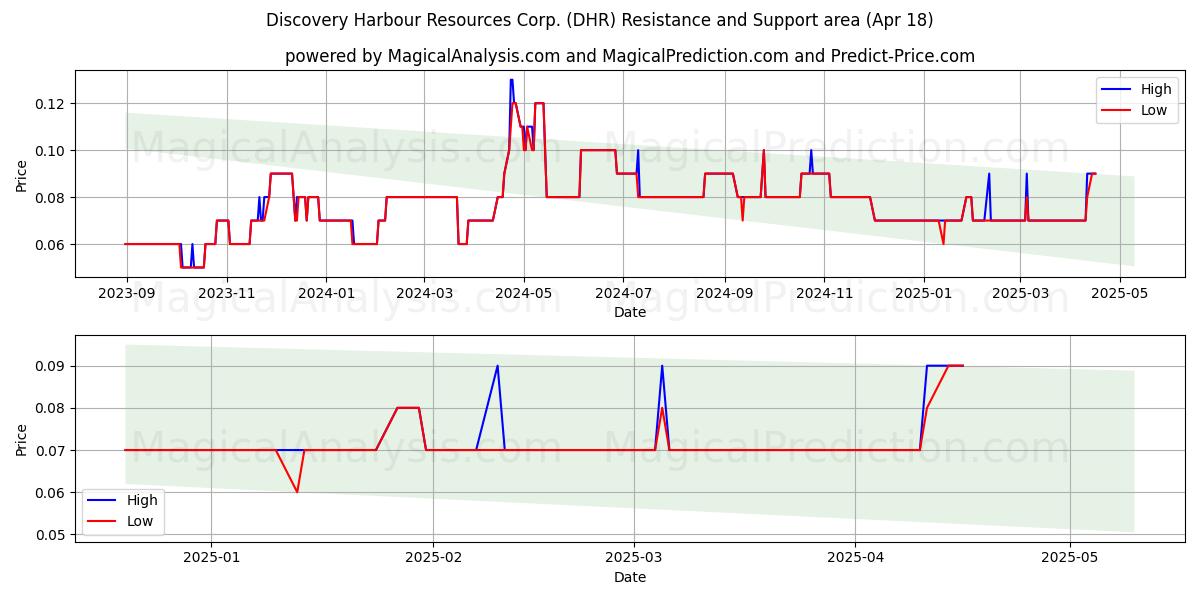The height and width of the screenshot is (600, 1200).
Task: Click top chart y-axis value '0.12'
Action: [x=51, y=104]
